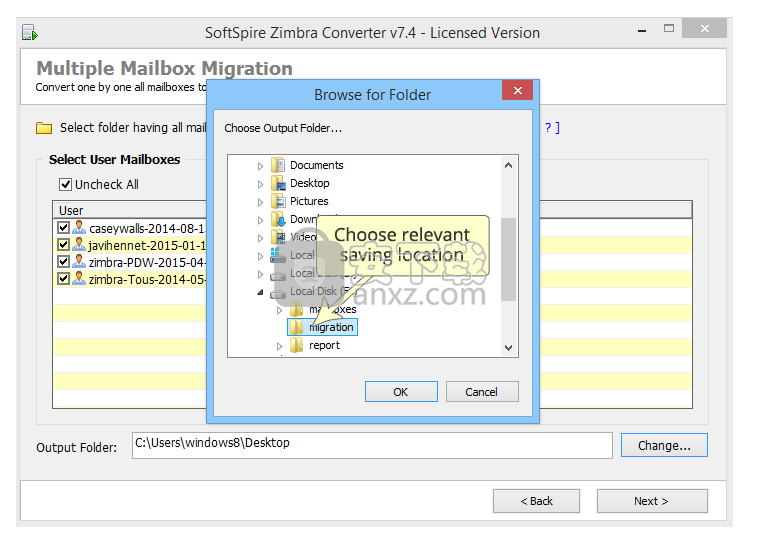Select the Desktop folder label
Screen dimensions: 765x538
(310, 183)
